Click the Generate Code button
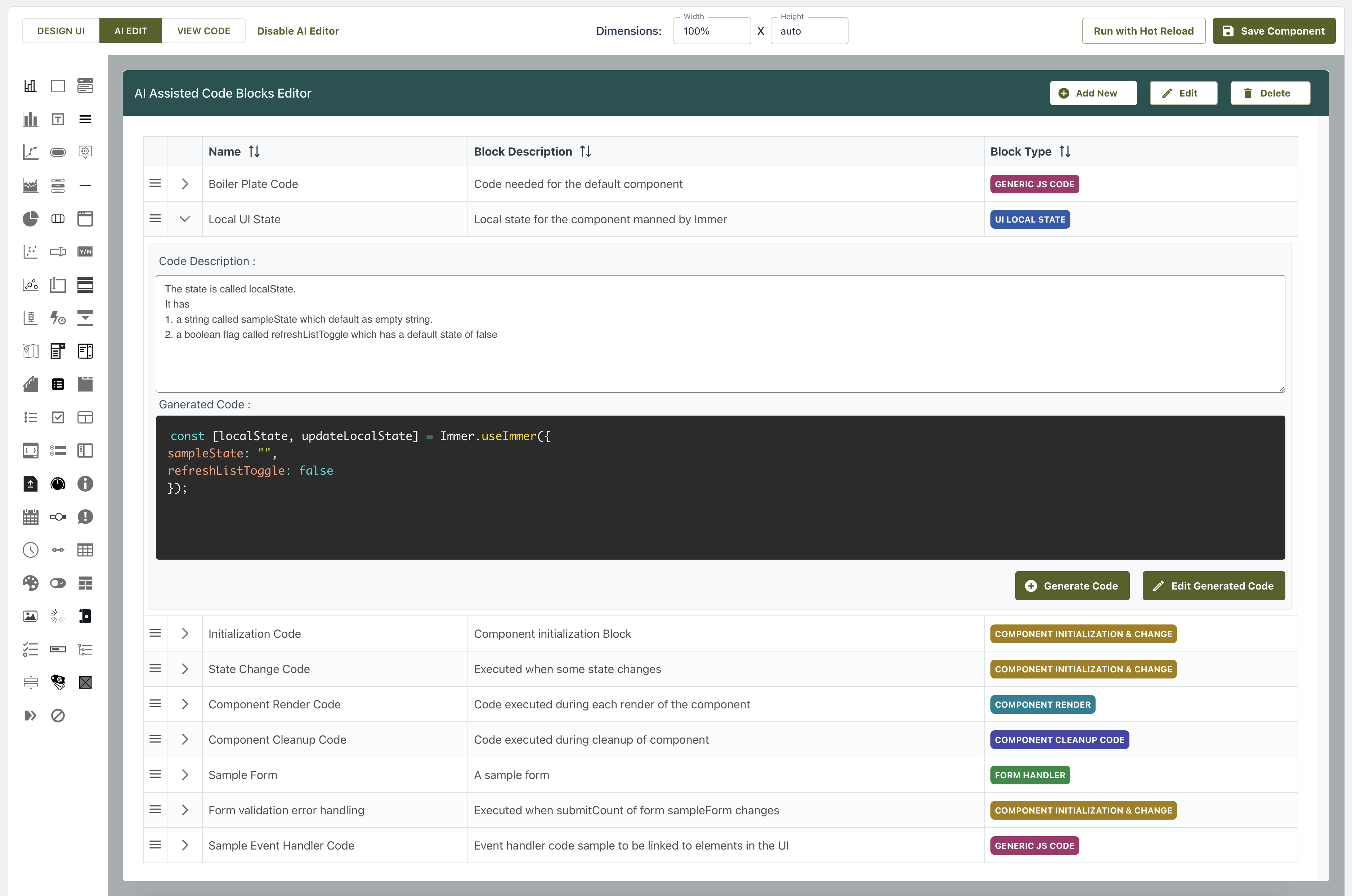Viewport: 1352px width, 896px height. pos(1072,586)
